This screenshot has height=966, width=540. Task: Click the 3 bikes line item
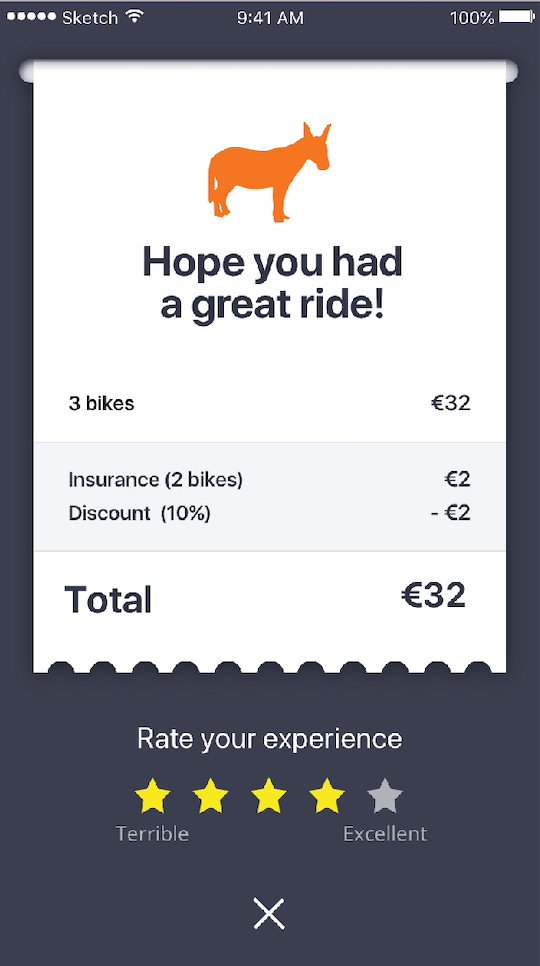tap(269, 404)
